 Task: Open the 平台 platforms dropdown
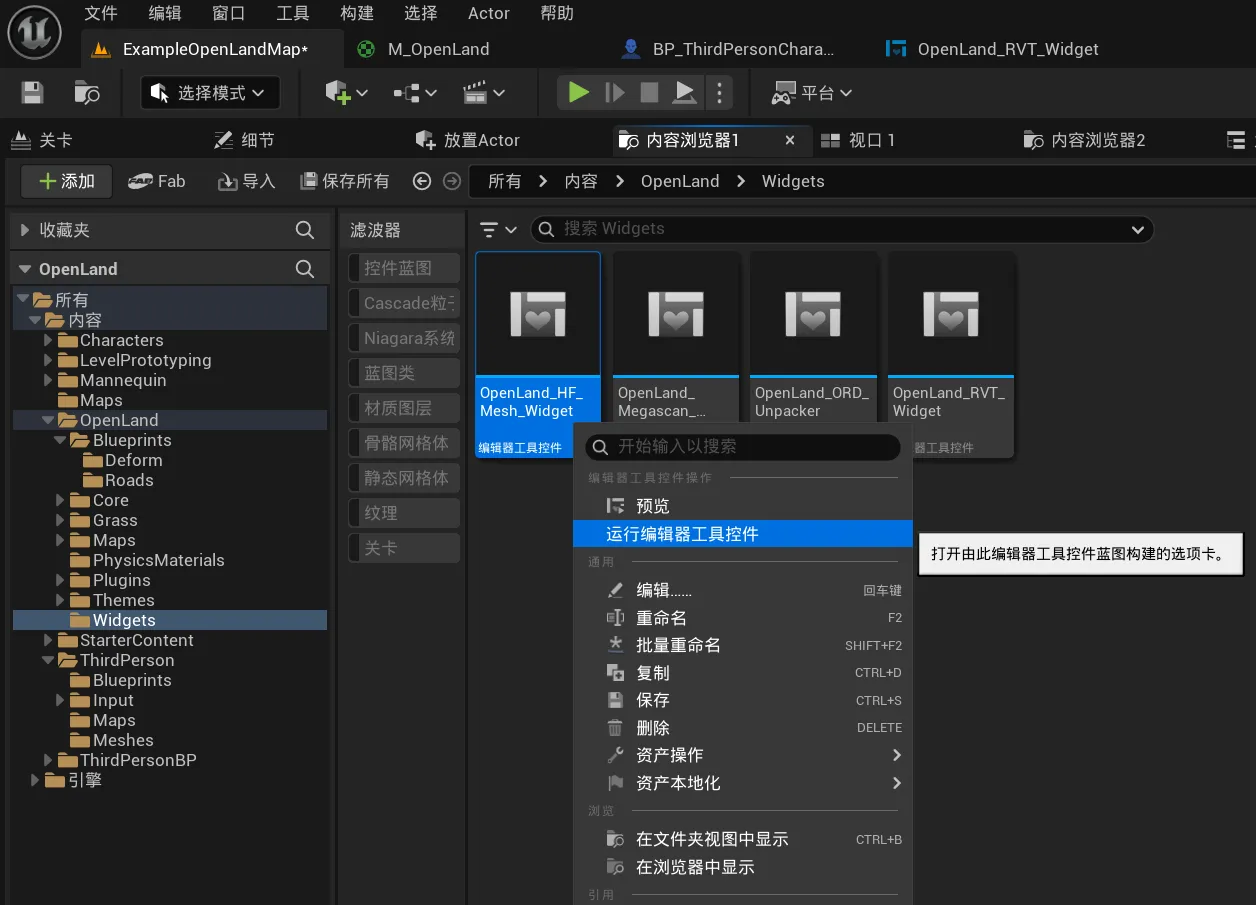(x=812, y=93)
